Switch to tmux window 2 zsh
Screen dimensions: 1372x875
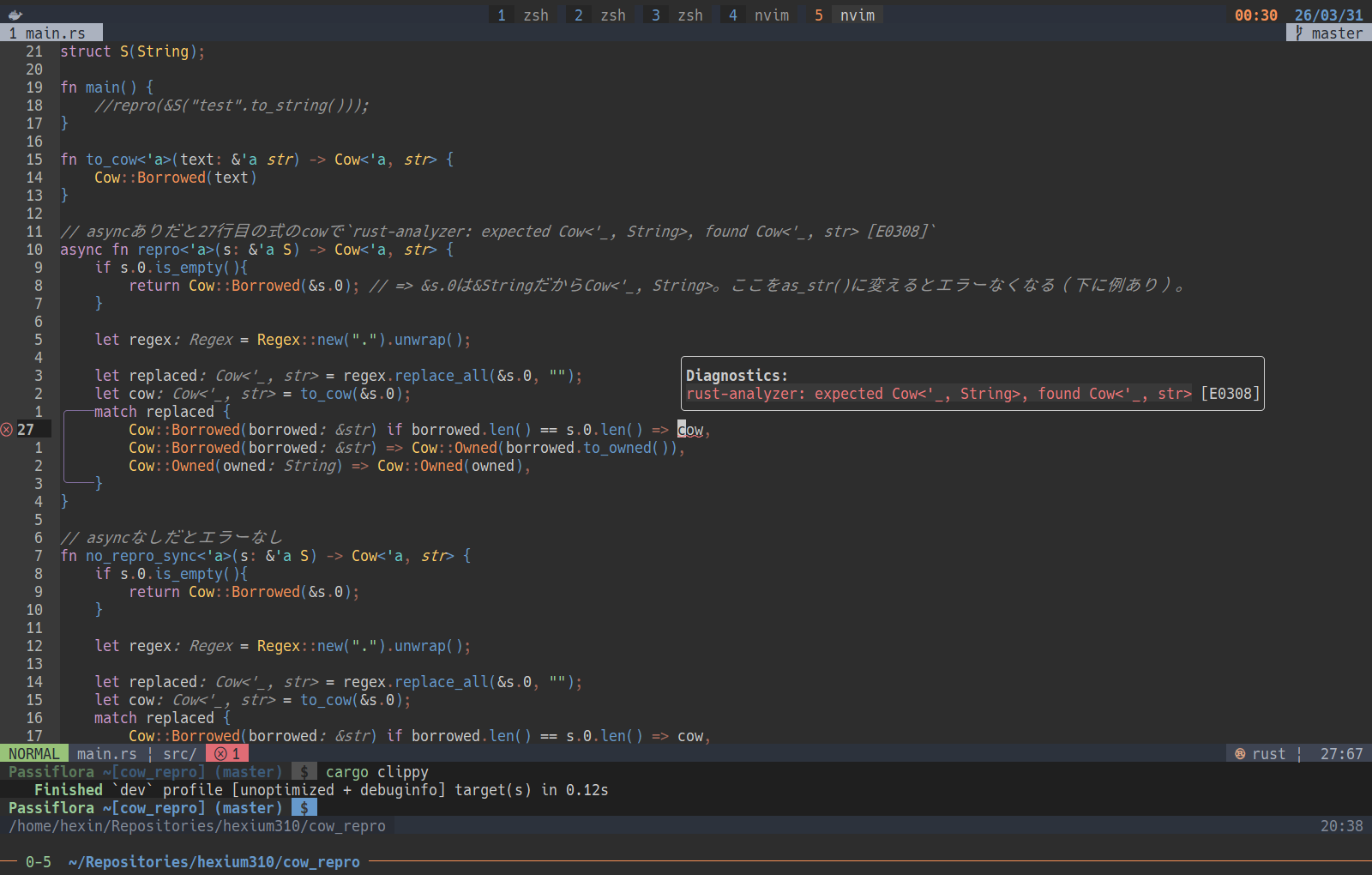[600, 15]
